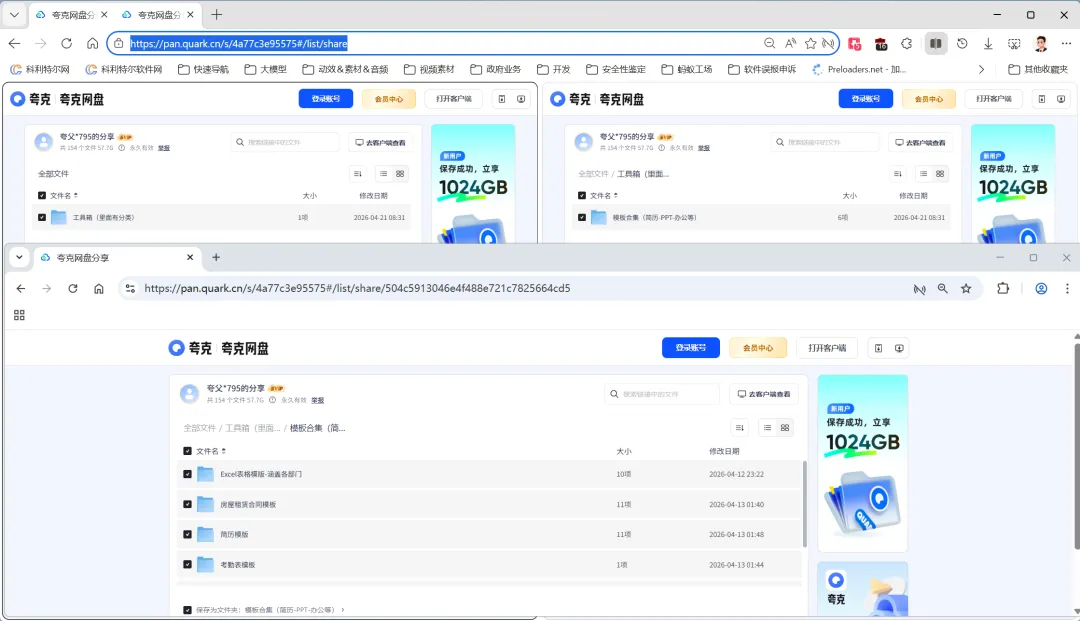Screen dimensions: 1080x621
Task: Click 登录账号 button in front window
Action: click(x=691, y=348)
